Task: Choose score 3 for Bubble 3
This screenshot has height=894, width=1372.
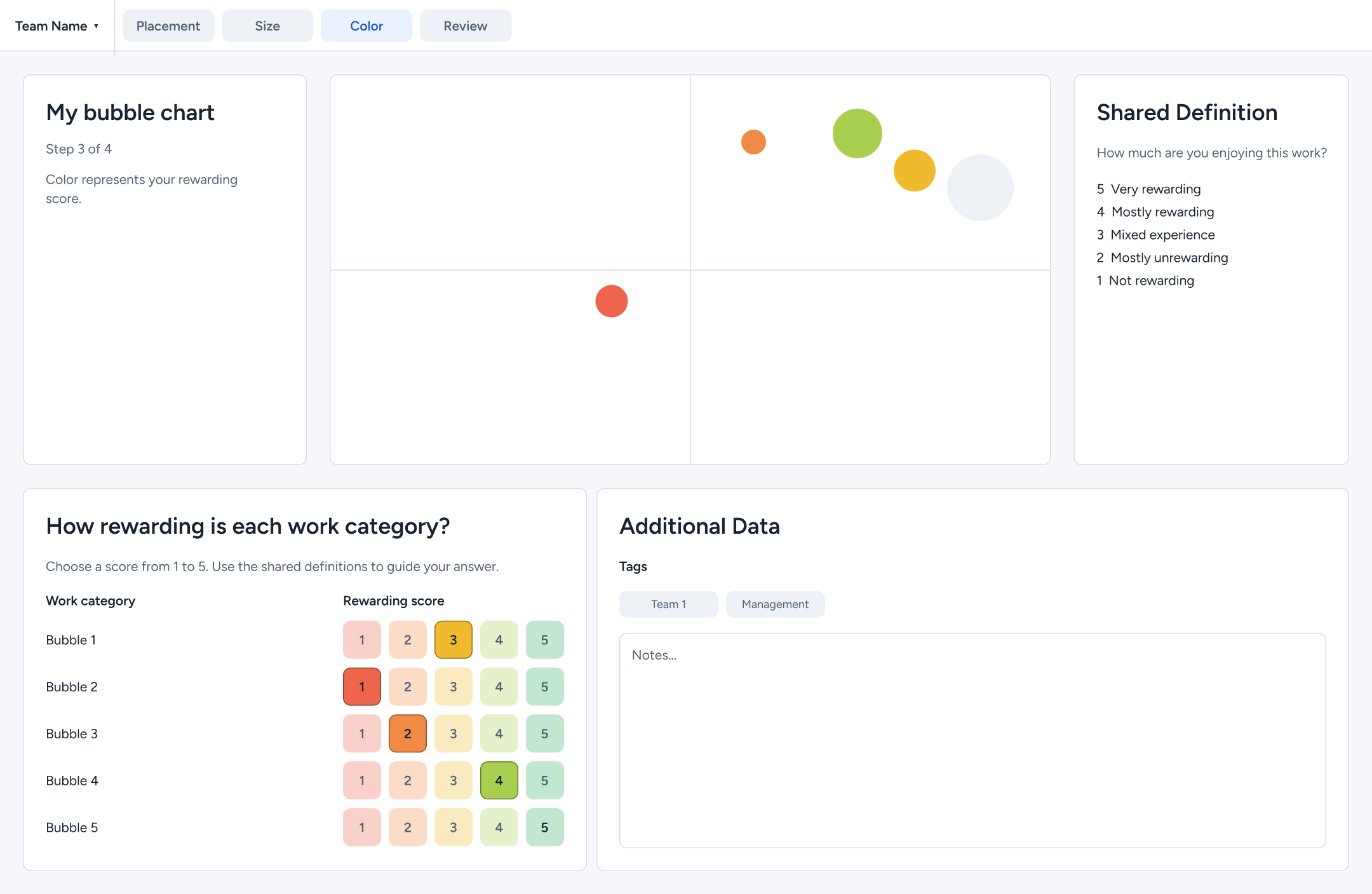Action: pos(454,734)
